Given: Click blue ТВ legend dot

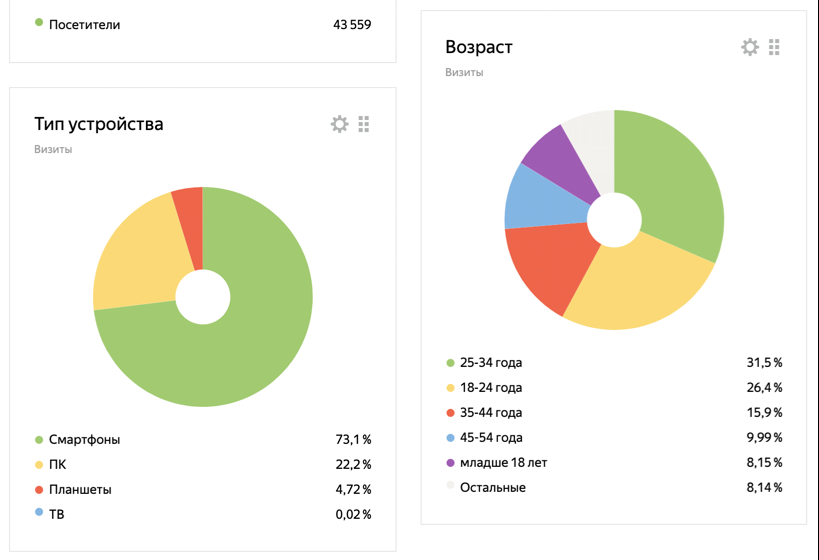Looking at the screenshot, I should pyautogui.click(x=39, y=513).
